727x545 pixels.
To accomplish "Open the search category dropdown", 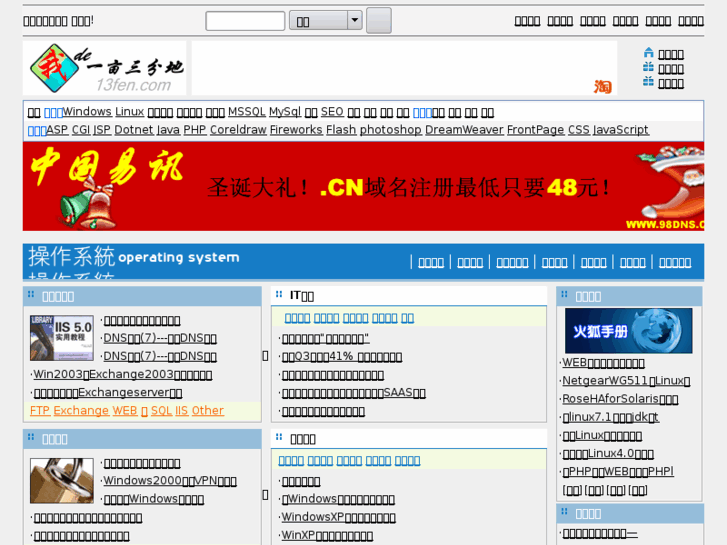I will [325, 20].
